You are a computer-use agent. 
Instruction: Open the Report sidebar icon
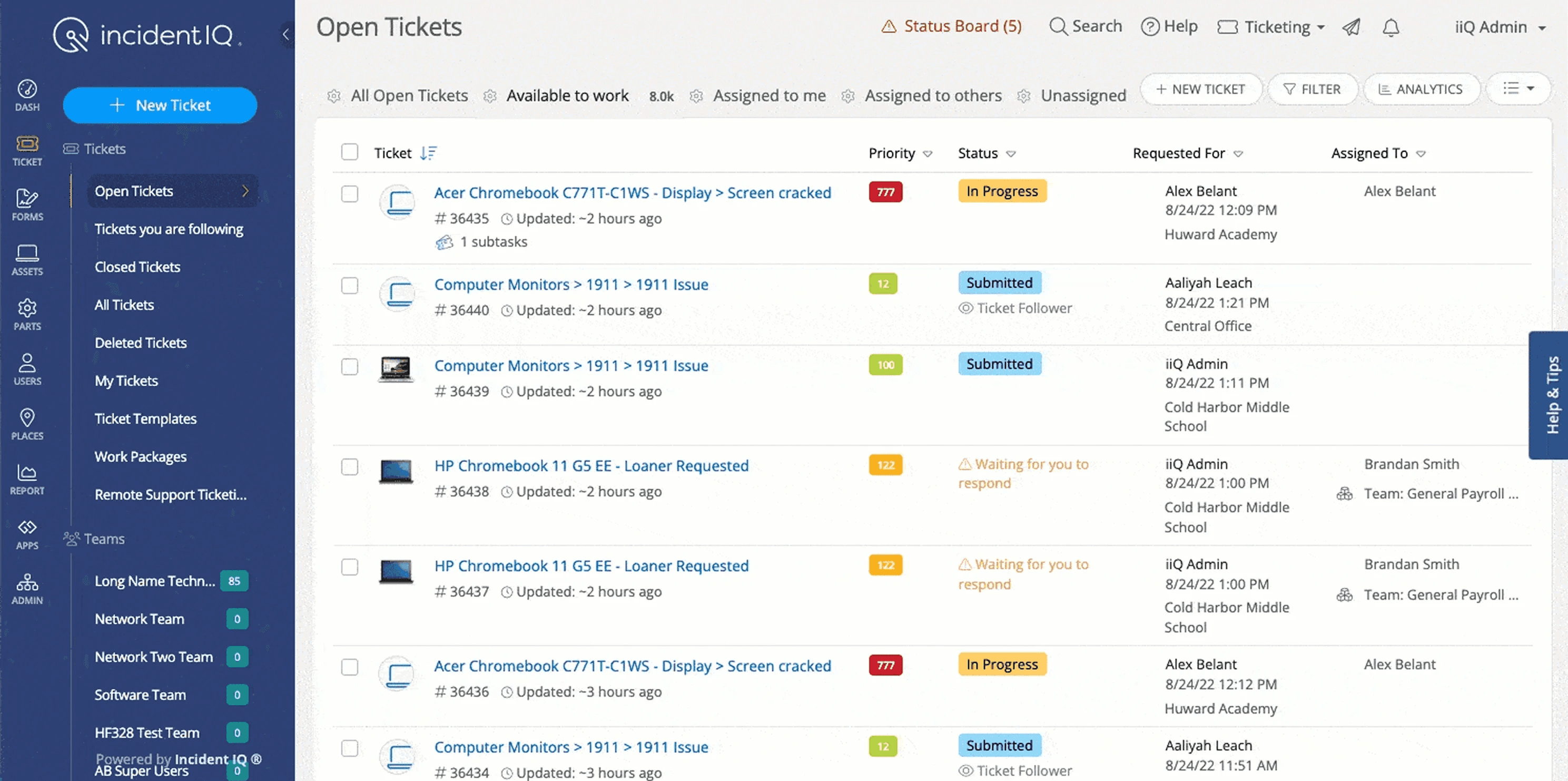(27, 480)
